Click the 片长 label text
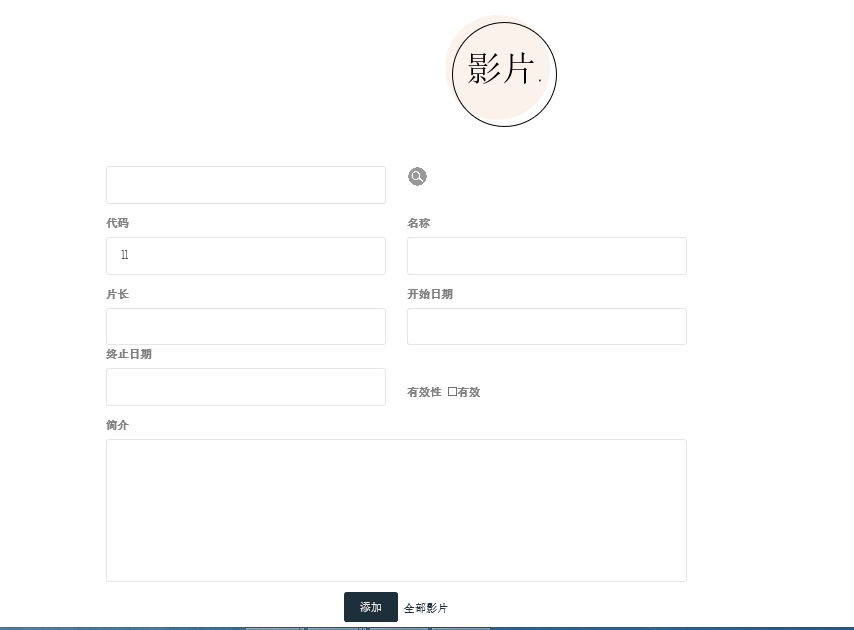 118,294
